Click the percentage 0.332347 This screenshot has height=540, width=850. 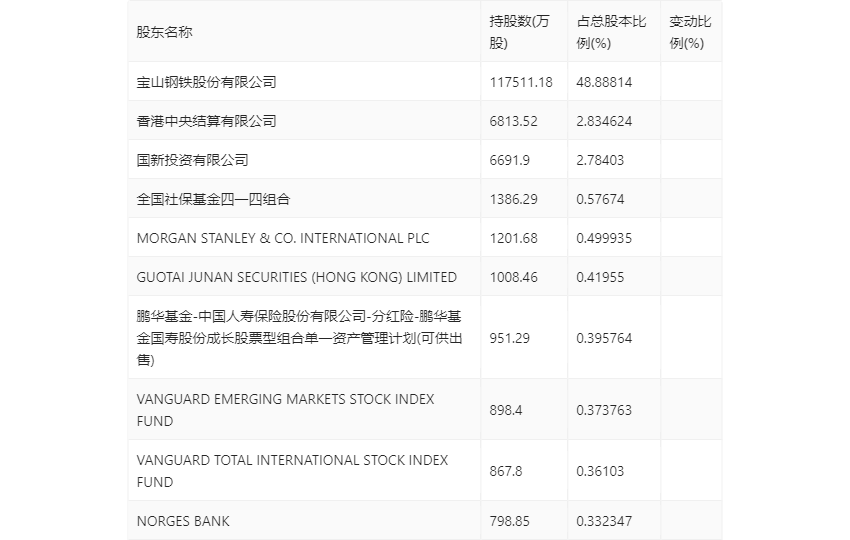(604, 521)
